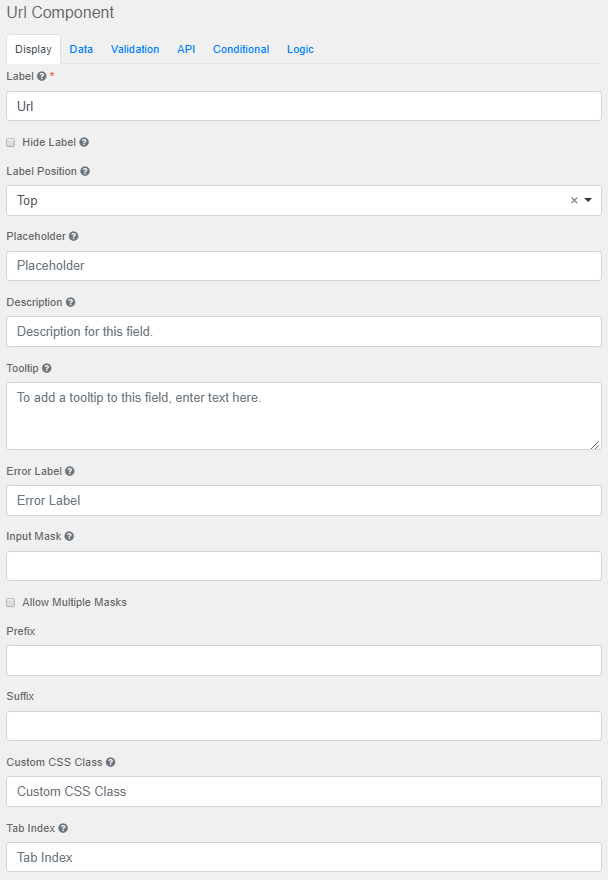Switch to the Data tab
This screenshot has width=608, height=880.
(x=81, y=49)
